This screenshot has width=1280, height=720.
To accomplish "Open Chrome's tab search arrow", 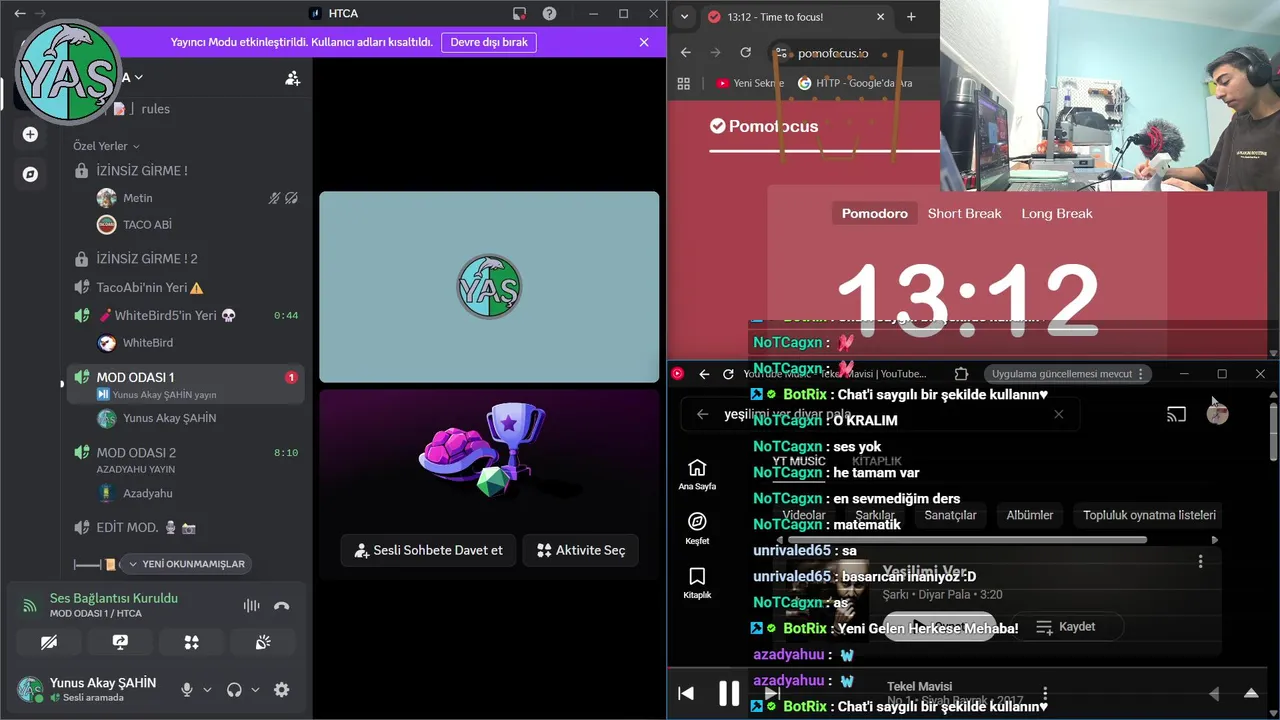I will coord(684,16).
